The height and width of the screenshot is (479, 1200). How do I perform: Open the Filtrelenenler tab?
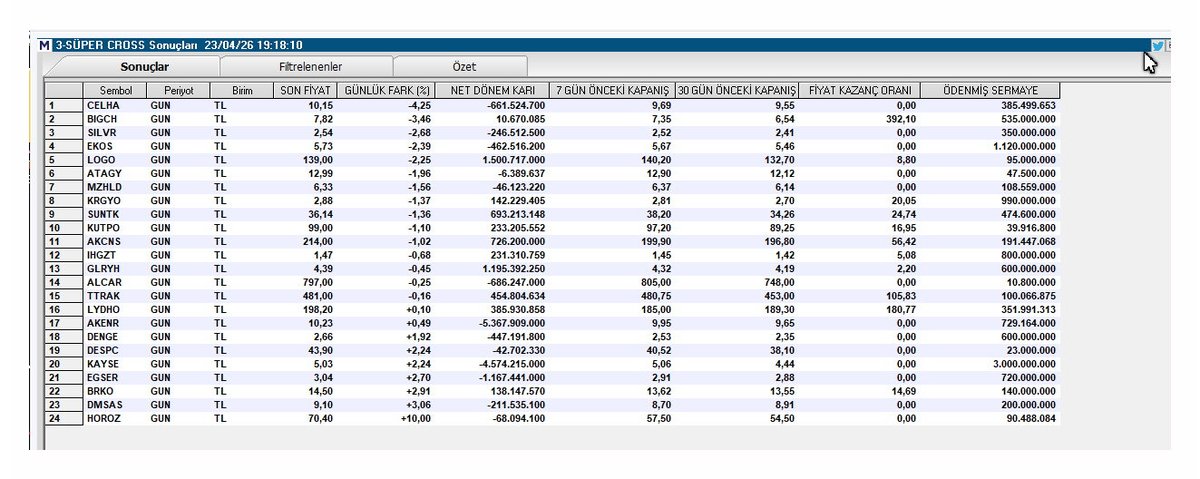pyautogui.click(x=310, y=66)
